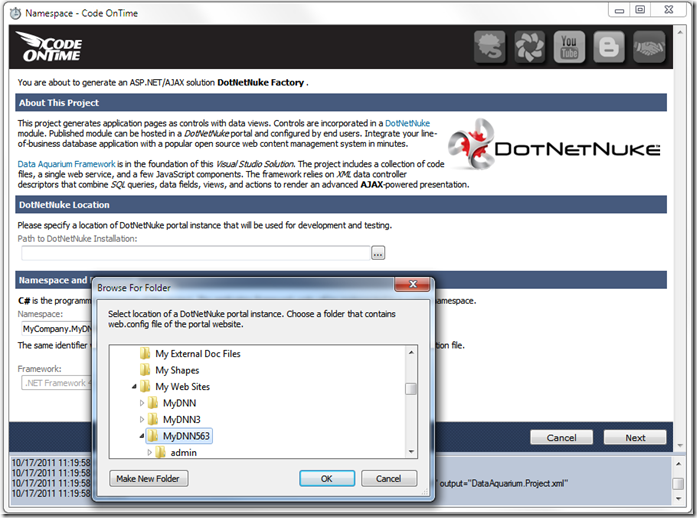
Task: Select the admin folder
Action: [183, 452]
